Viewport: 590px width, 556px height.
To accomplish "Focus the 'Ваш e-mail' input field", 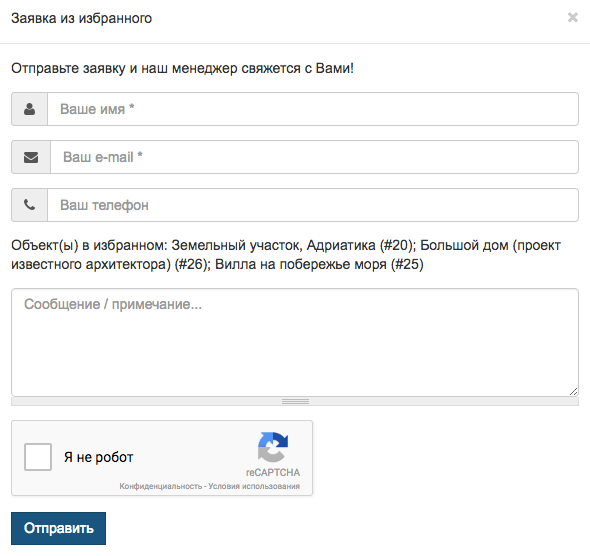I will pyautogui.click(x=314, y=157).
